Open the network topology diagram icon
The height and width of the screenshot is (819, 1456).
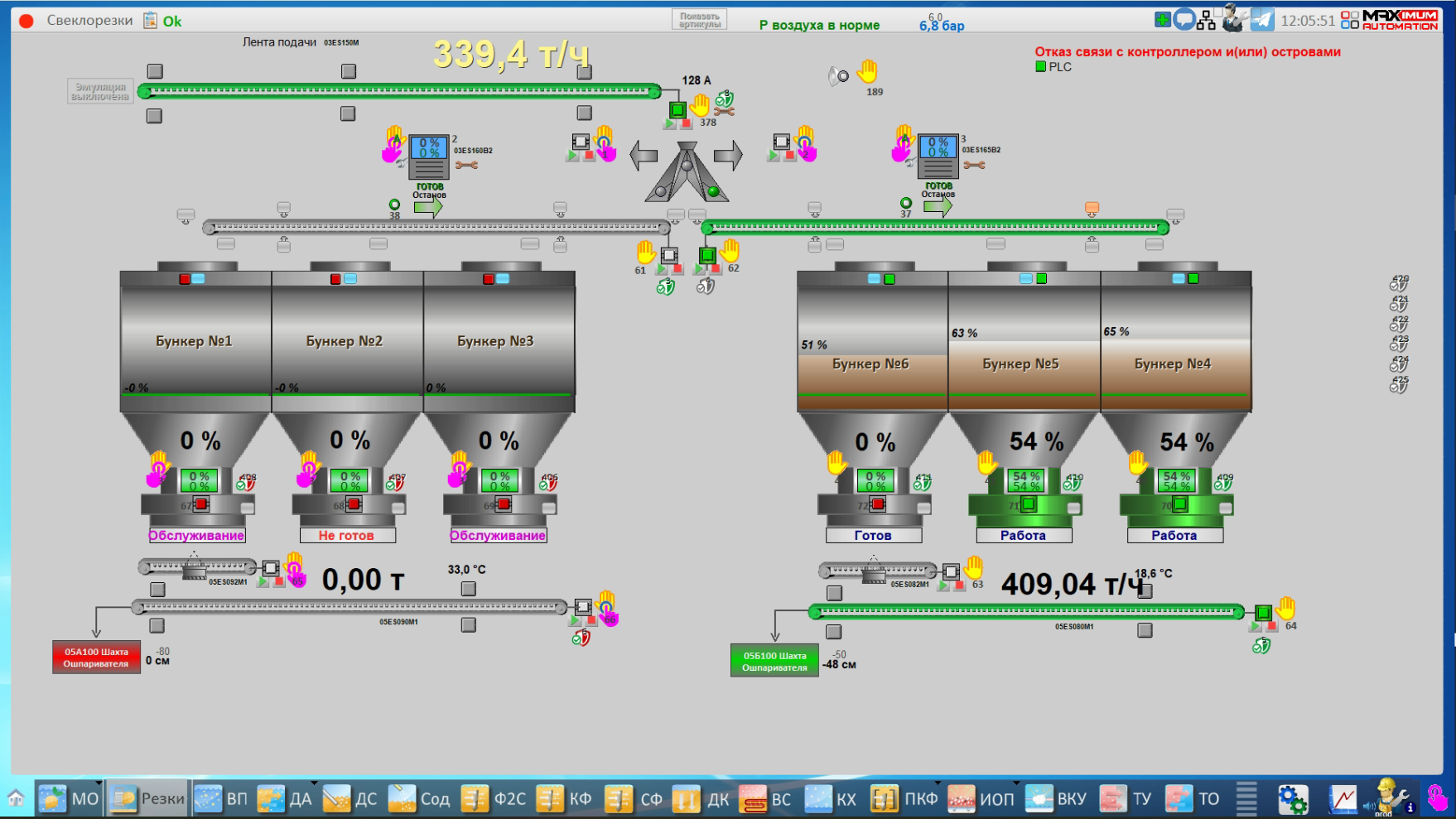(1207, 20)
